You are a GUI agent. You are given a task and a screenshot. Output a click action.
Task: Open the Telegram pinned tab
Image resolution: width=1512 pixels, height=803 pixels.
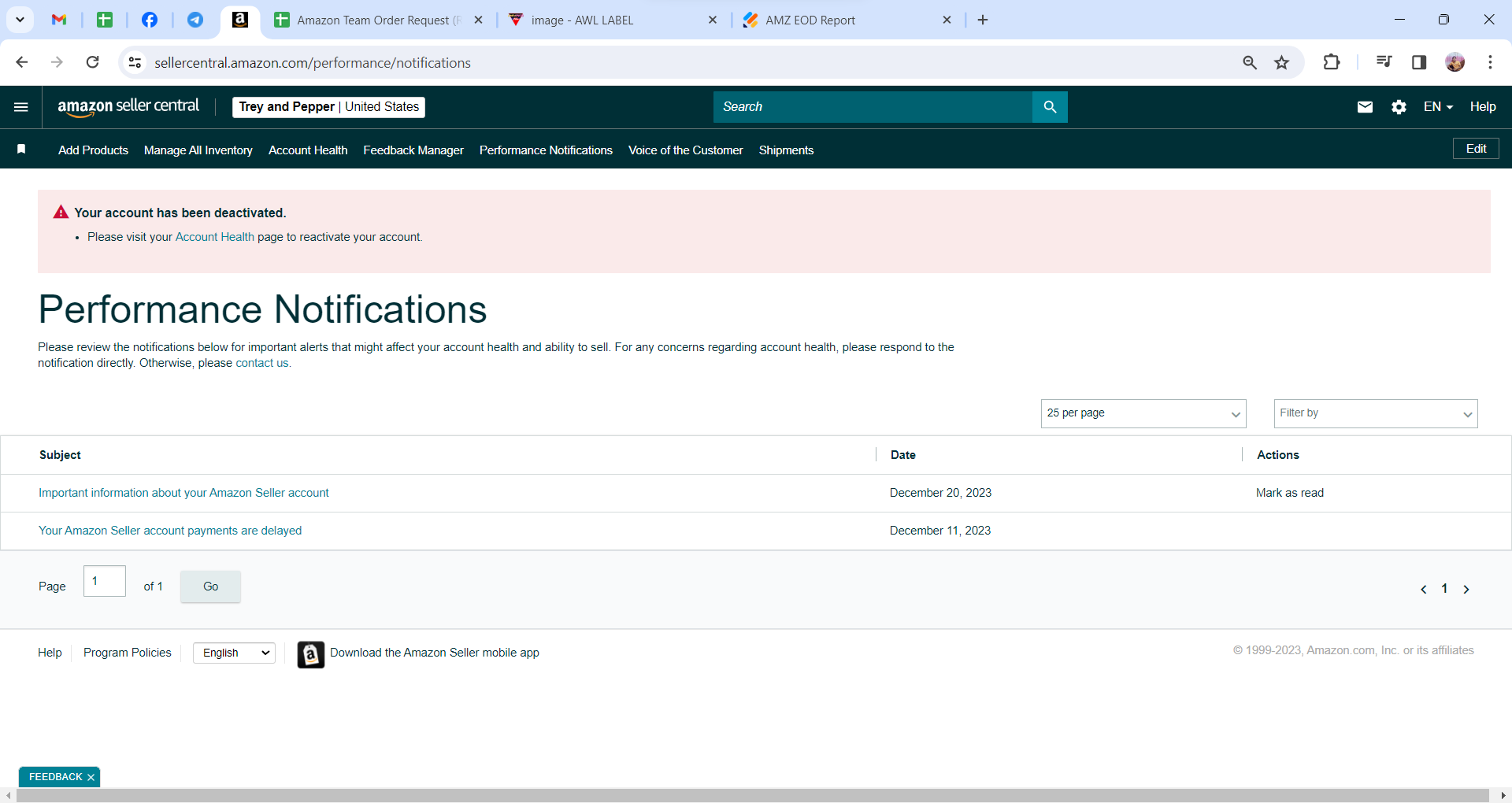195,20
